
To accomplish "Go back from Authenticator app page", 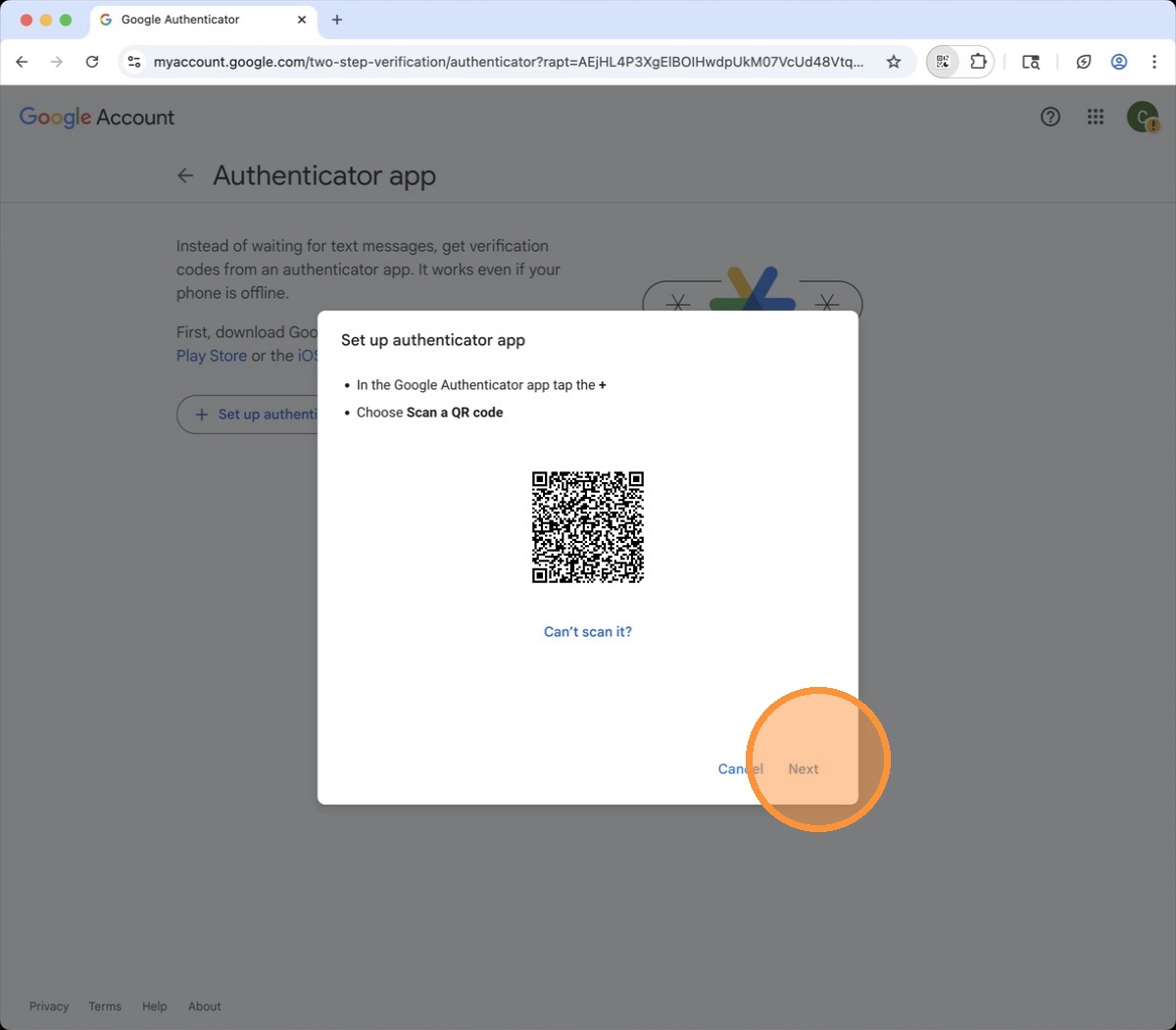I will tap(185, 175).
